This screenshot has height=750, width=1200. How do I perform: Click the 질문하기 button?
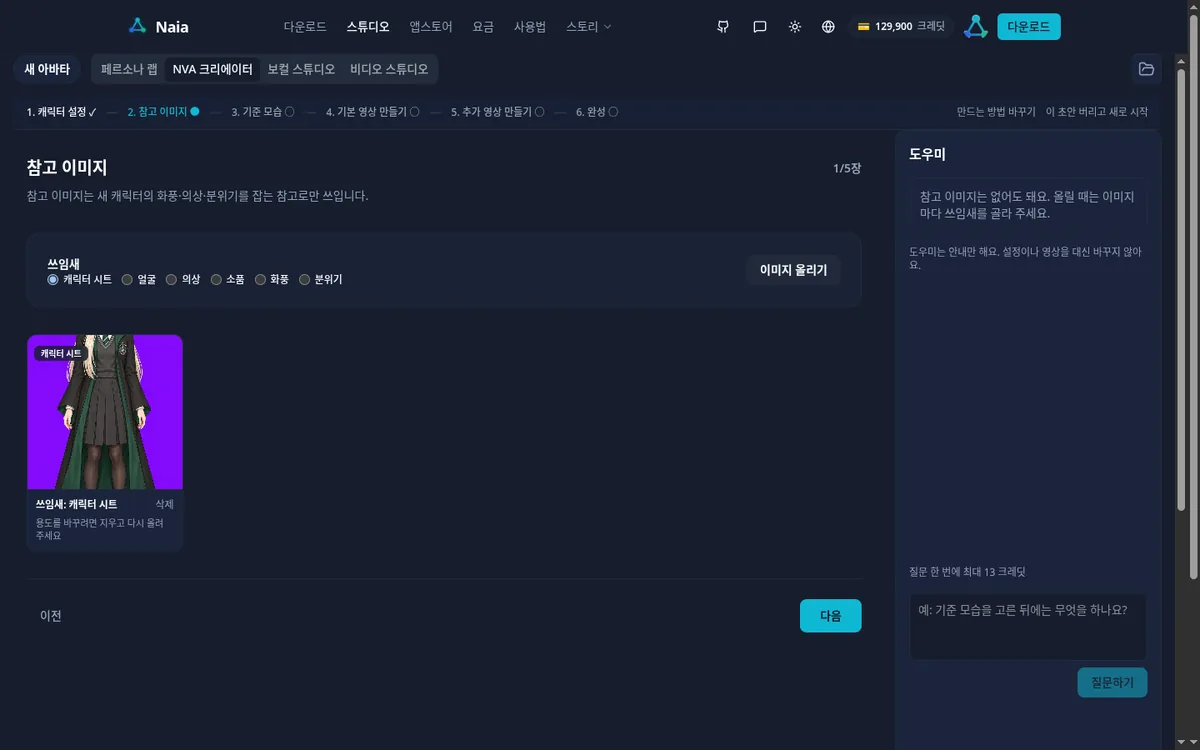point(1113,683)
